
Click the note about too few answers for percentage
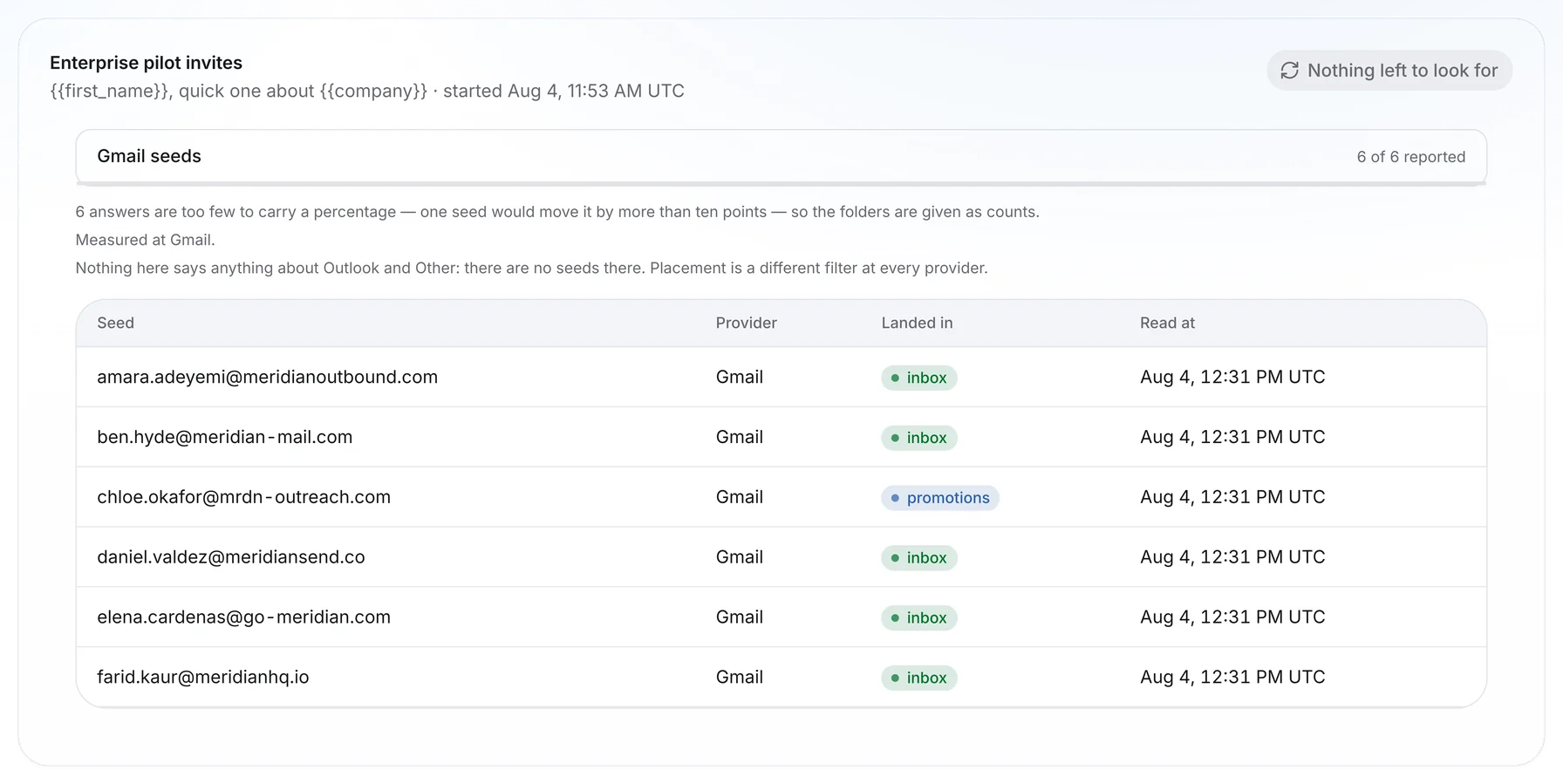[x=557, y=212]
